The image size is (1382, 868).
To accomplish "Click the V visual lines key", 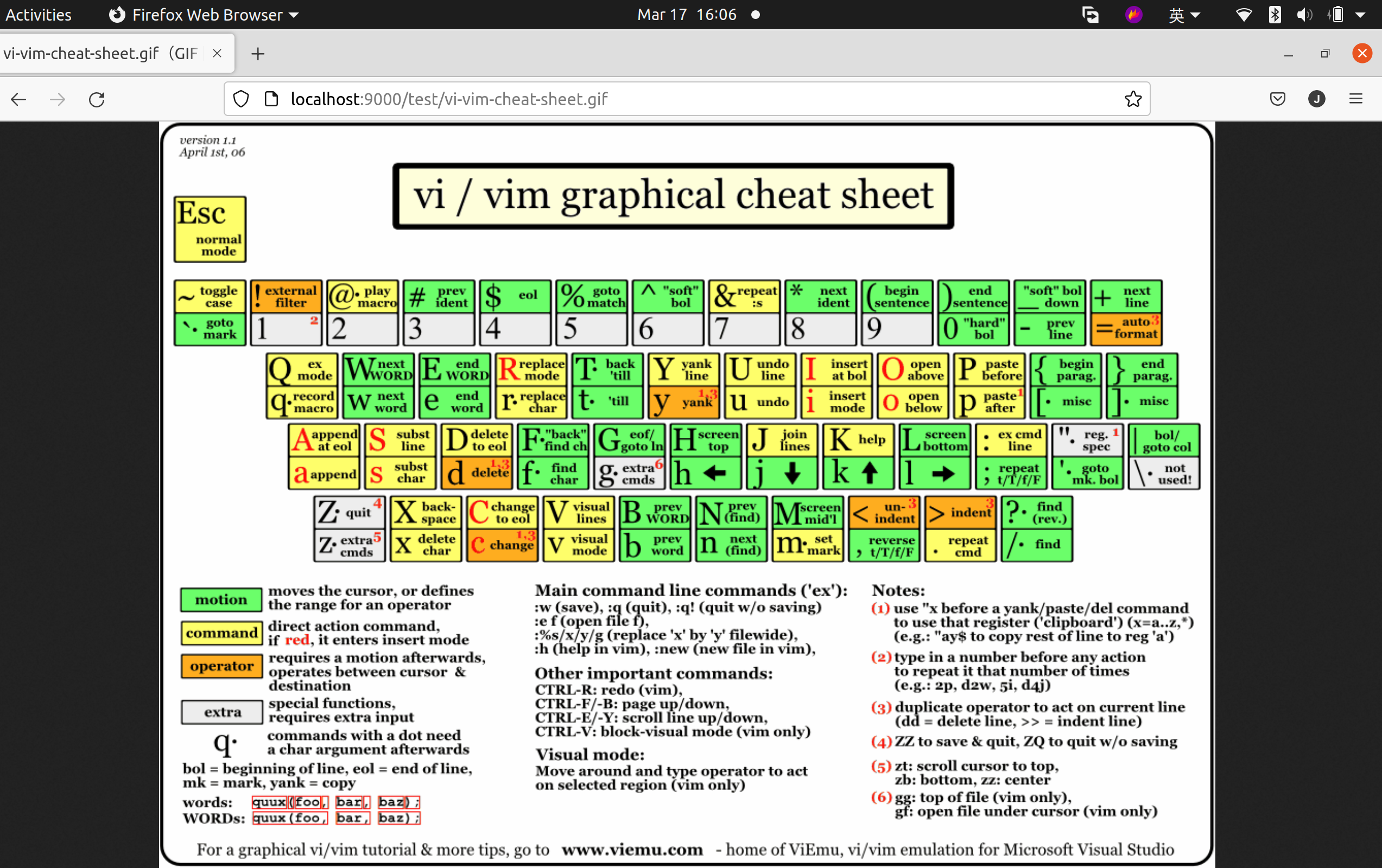I will click(x=579, y=511).
